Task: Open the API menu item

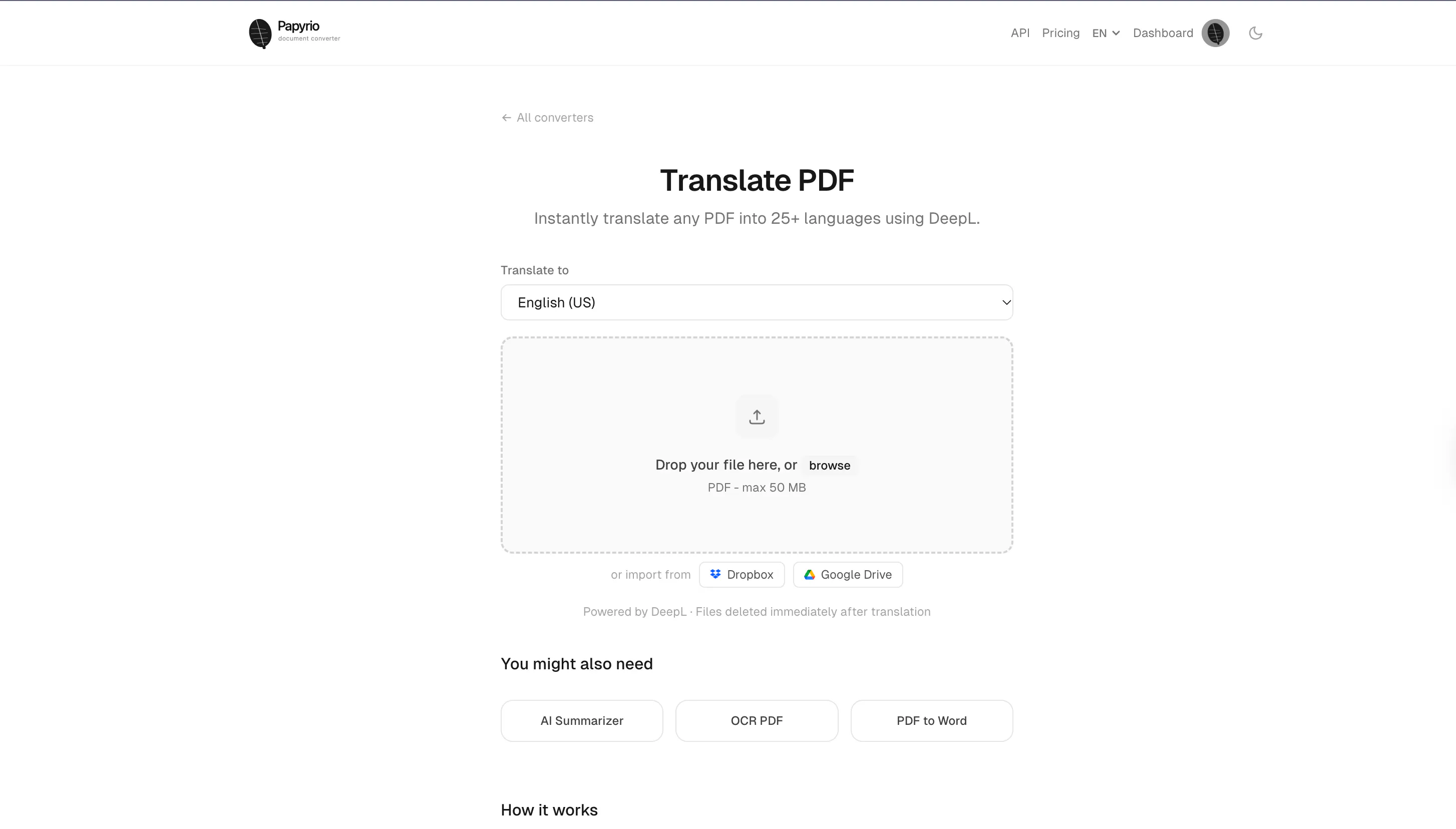Action: (1020, 33)
